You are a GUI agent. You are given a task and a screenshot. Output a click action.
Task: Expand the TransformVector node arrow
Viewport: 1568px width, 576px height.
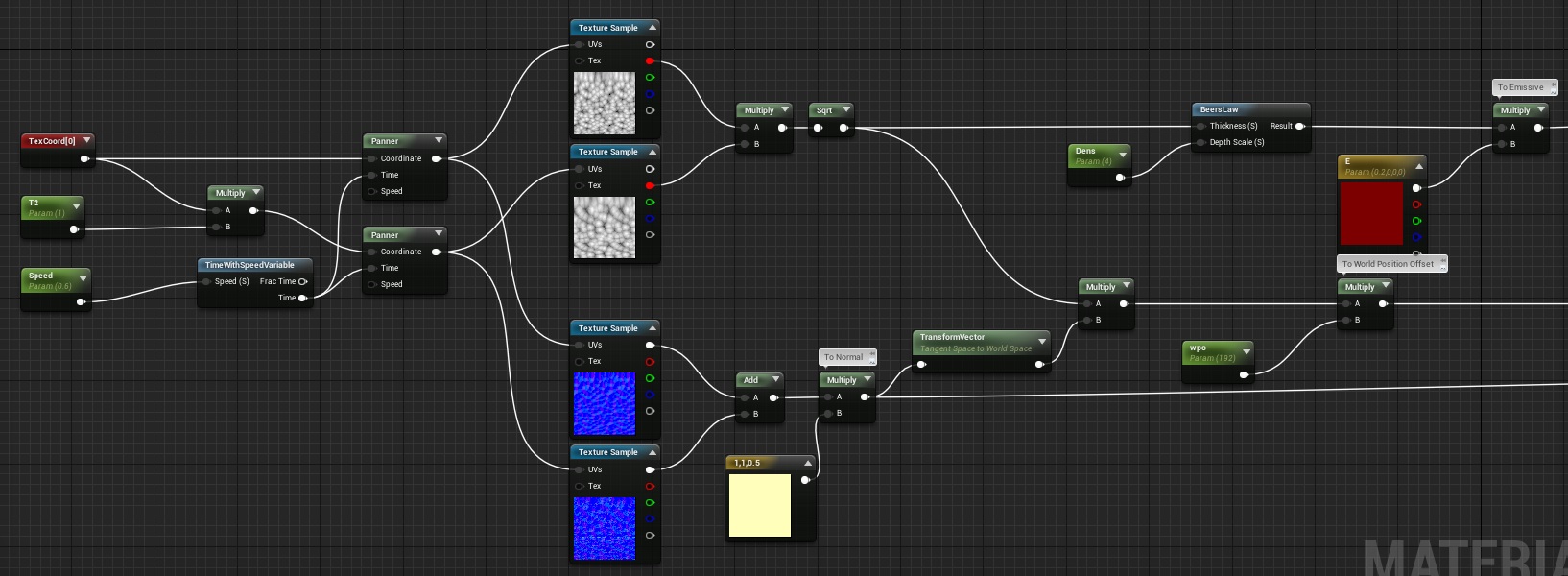pyautogui.click(x=1042, y=342)
